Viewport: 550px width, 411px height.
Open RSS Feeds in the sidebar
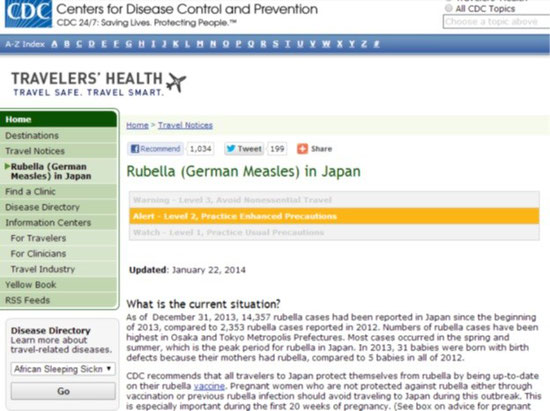(58, 300)
